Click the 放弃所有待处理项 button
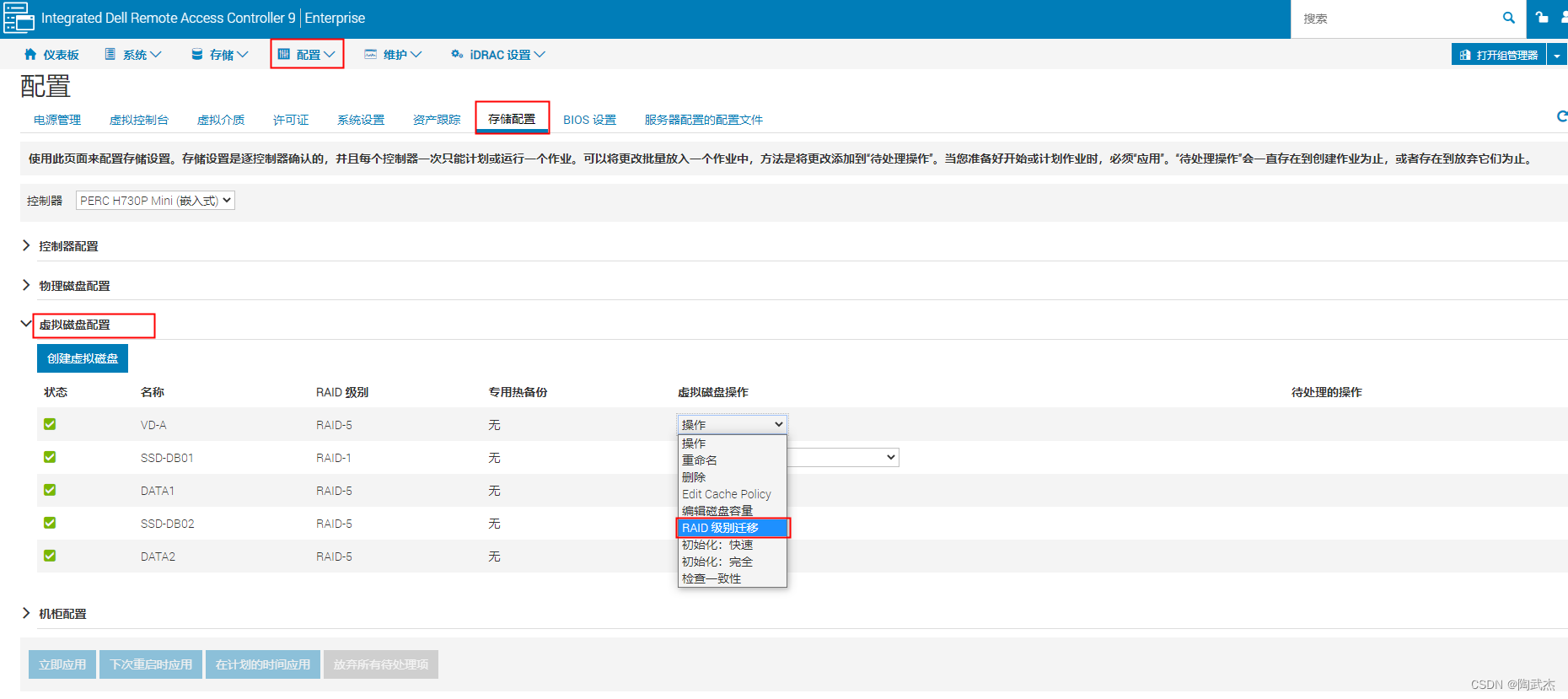 381,664
